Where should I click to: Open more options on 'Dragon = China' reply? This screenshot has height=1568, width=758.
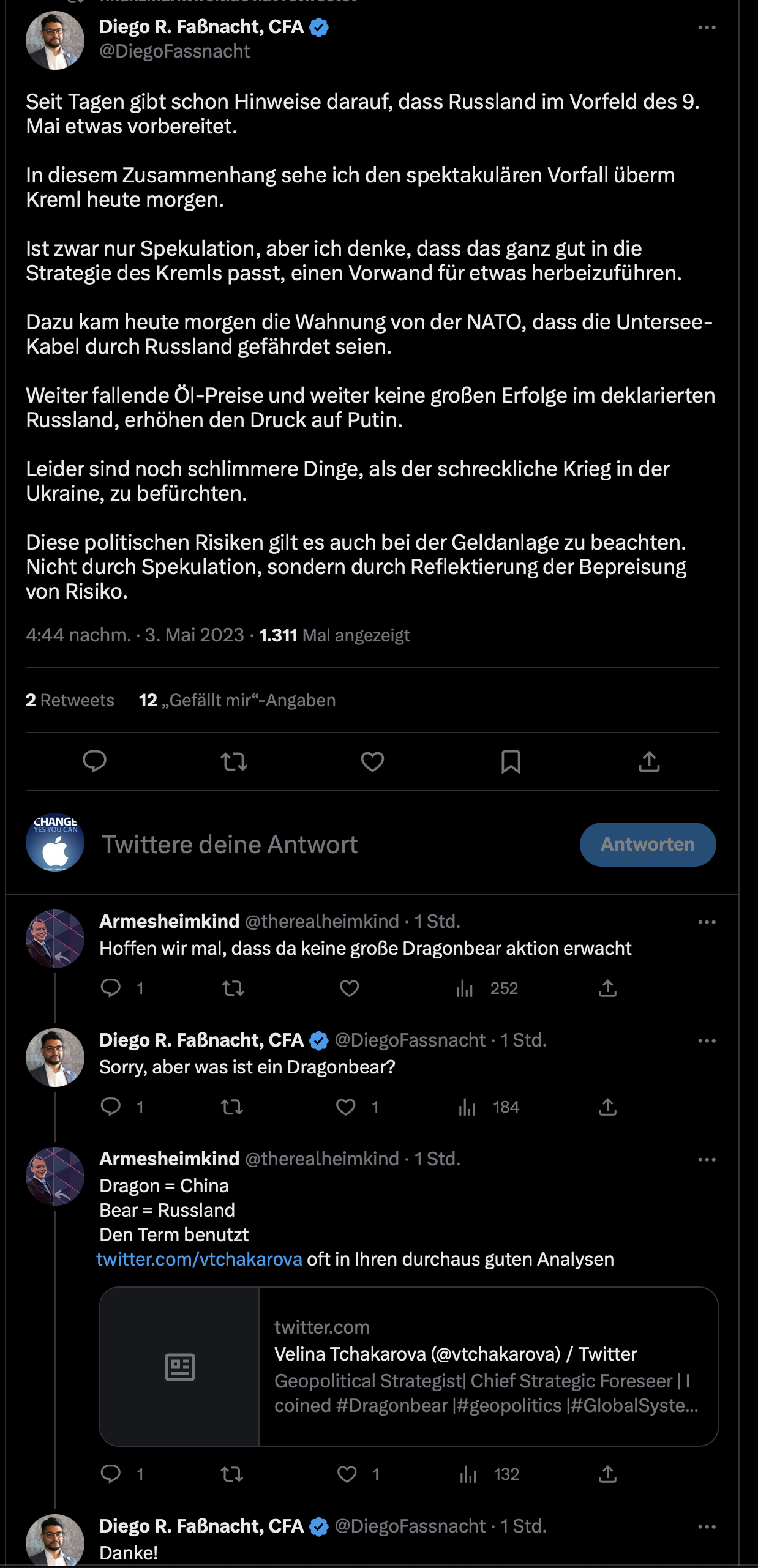[707, 1159]
